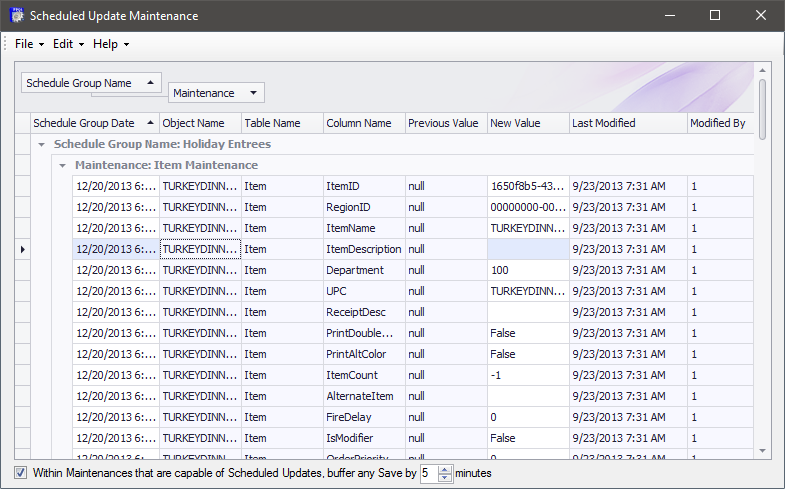Click Modified By value in Department row
785x489 pixels.
click(720, 270)
